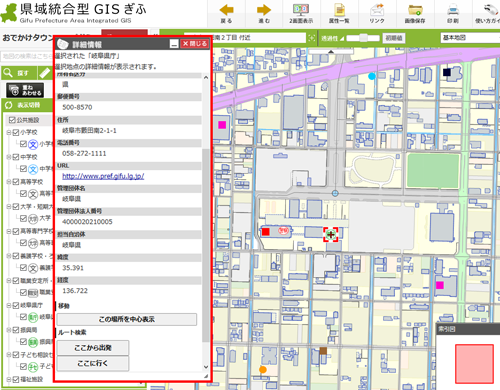Click the この場所を中心表示 button
This screenshot has width=500, height=390.
tap(127, 319)
